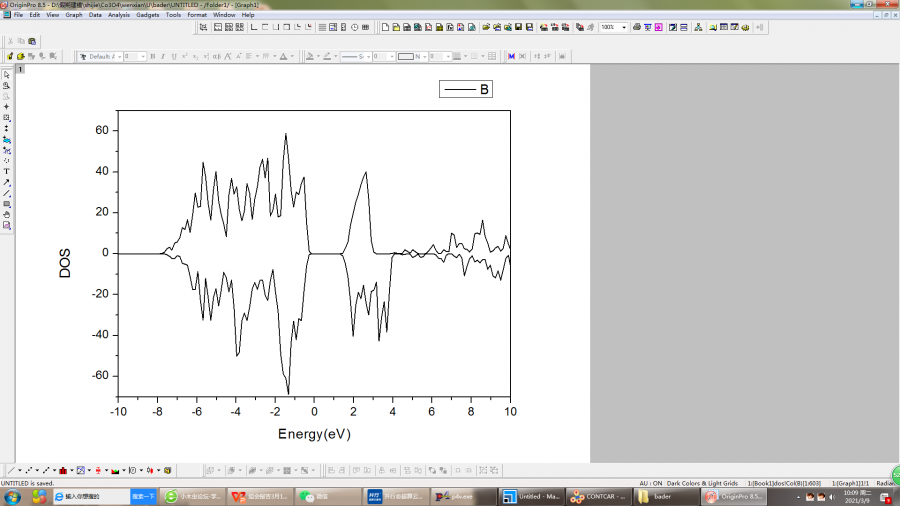Toggle Bold text formatting
The height and width of the screenshot is (506, 900).
[153, 57]
